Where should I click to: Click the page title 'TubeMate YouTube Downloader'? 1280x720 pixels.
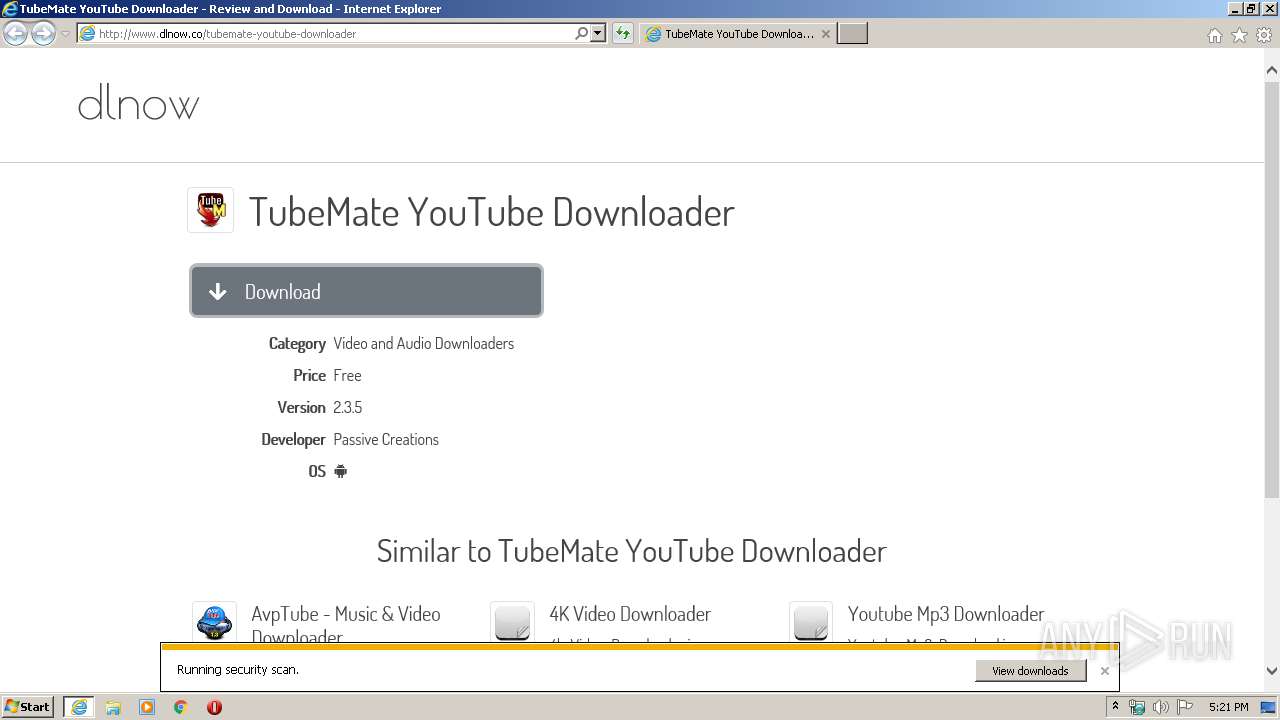tap(491, 212)
